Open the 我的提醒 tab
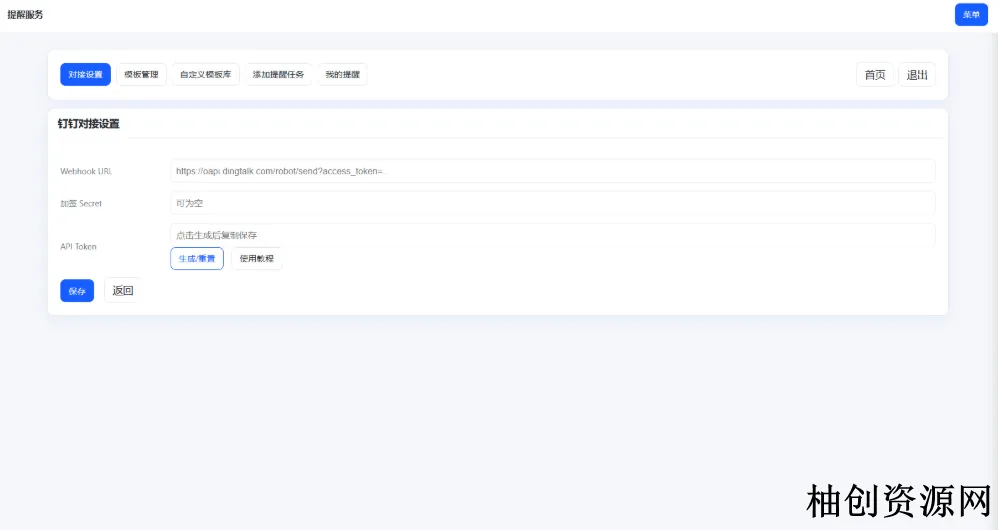 coord(343,75)
